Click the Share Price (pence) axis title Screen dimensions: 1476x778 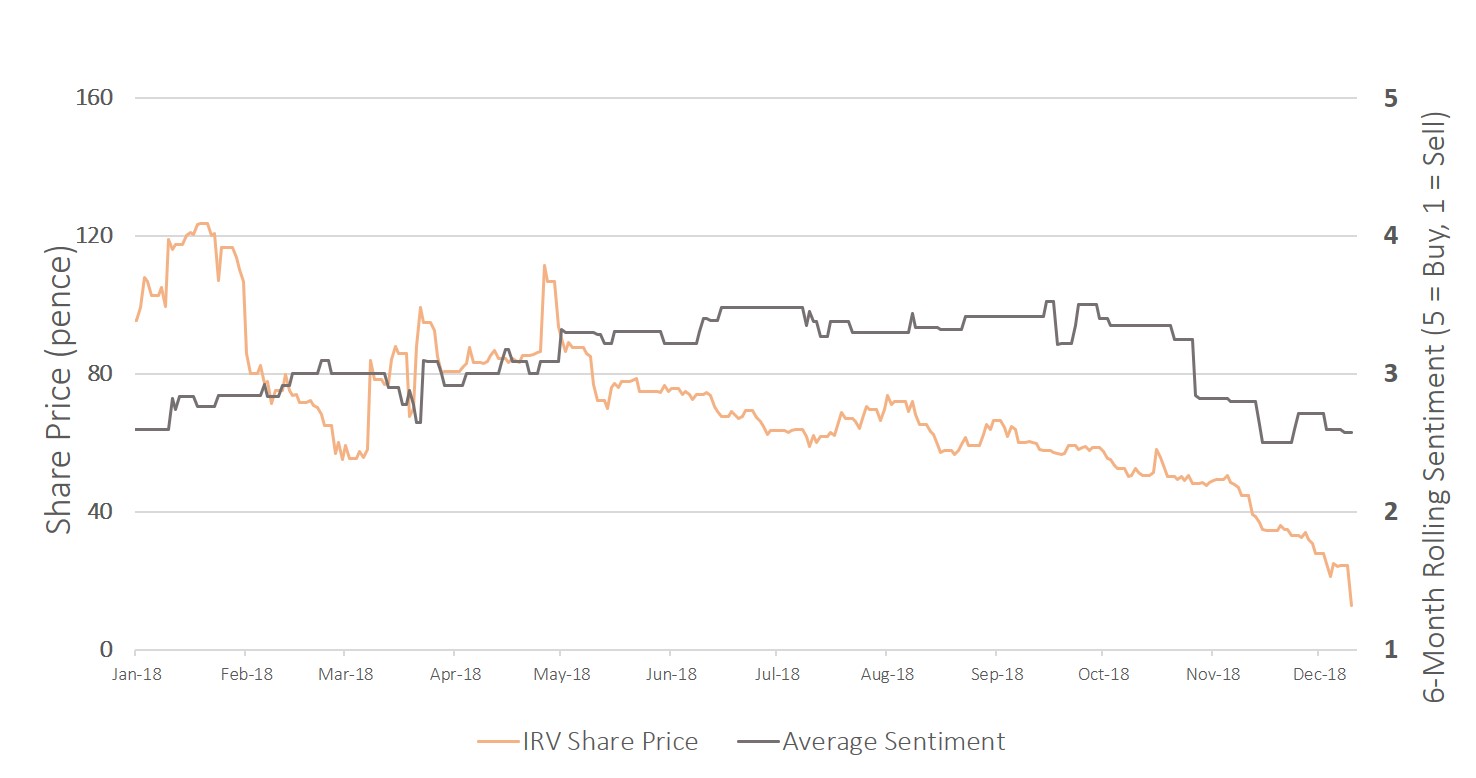point(60,393)
